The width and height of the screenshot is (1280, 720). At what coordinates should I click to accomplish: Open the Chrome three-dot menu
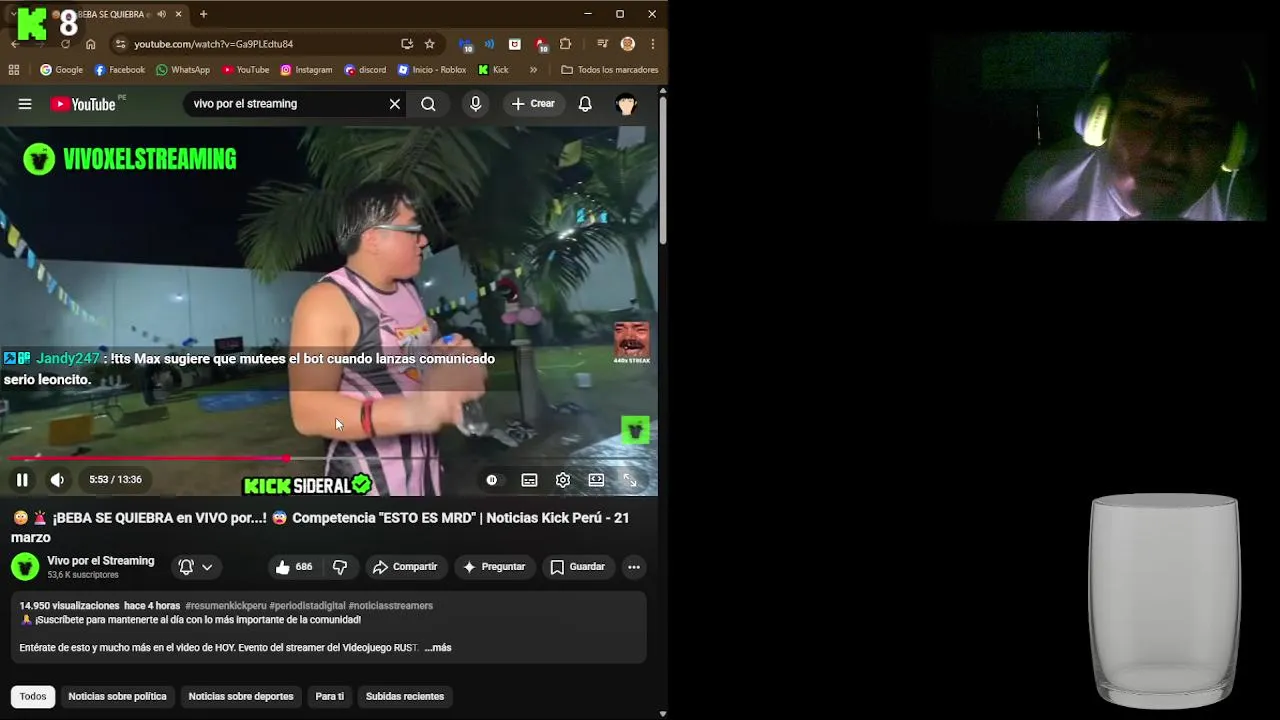(x=653, y=44)
